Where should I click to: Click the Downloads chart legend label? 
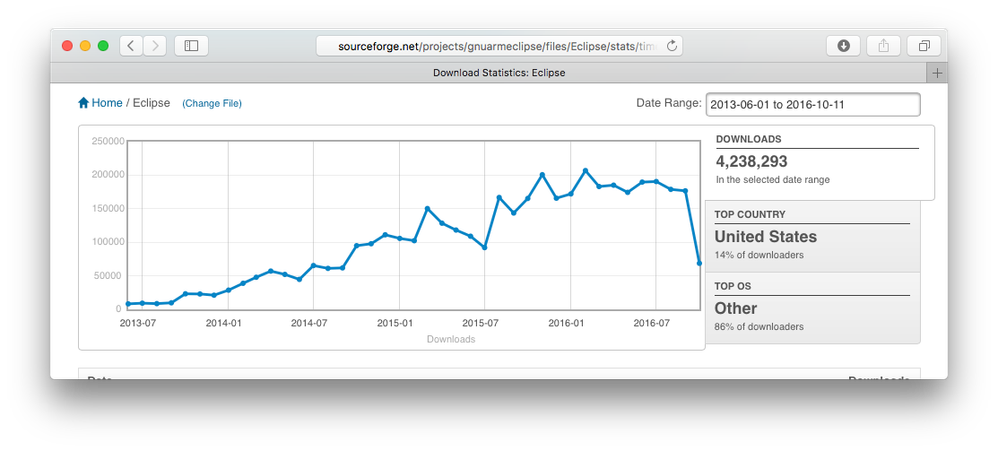(451, 340)
